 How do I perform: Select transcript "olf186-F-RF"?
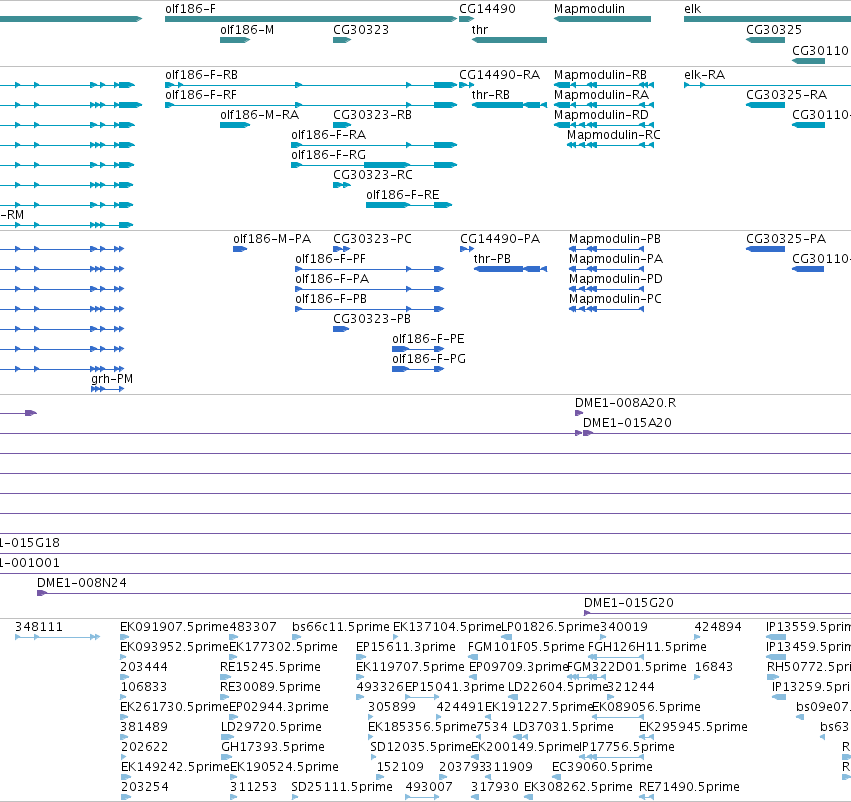201,94
